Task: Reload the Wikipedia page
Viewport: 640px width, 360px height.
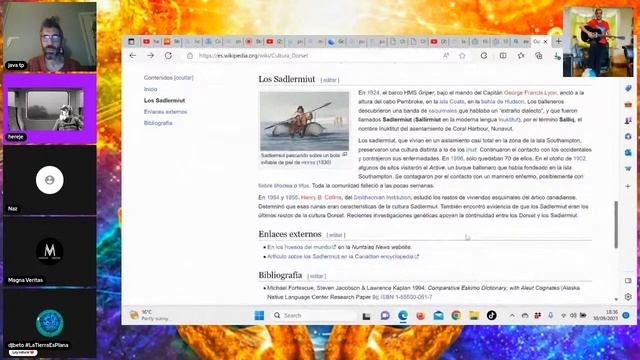Action: (168, 56)
